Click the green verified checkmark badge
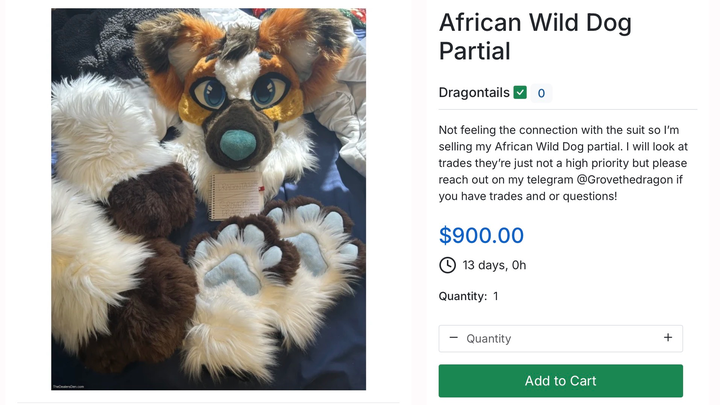 [x=520, y=93]
